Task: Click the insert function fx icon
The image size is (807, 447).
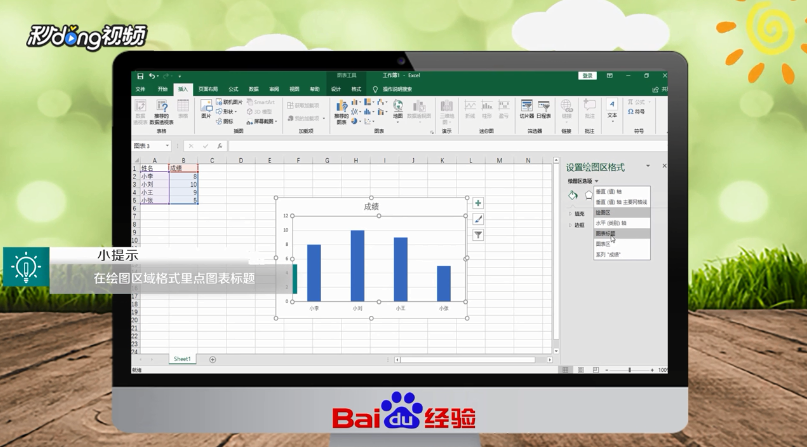Action: (x=220, y=146)
